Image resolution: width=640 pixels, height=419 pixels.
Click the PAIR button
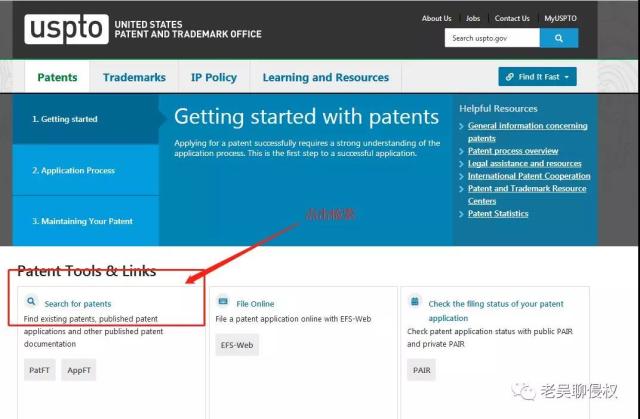click(422, 370)
